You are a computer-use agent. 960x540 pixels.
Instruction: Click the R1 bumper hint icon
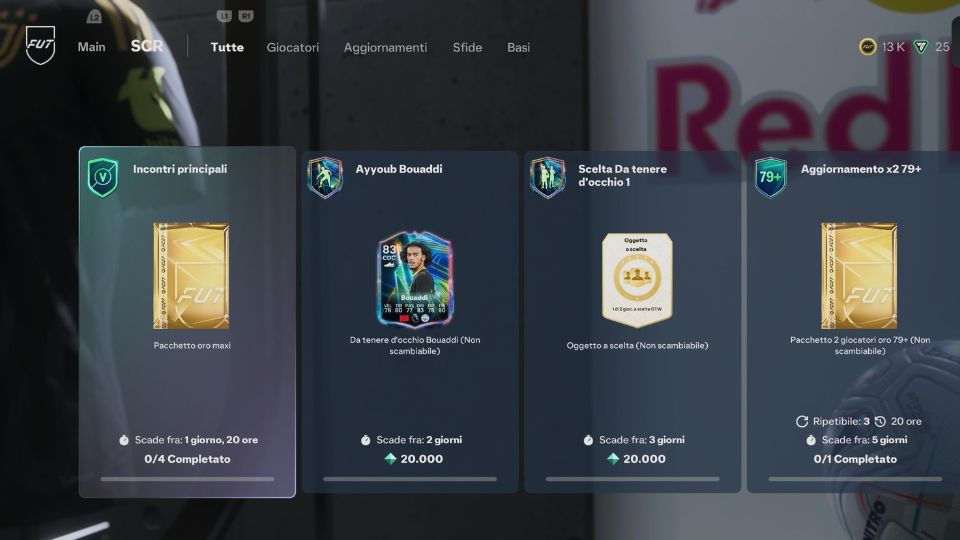[246, 16]
